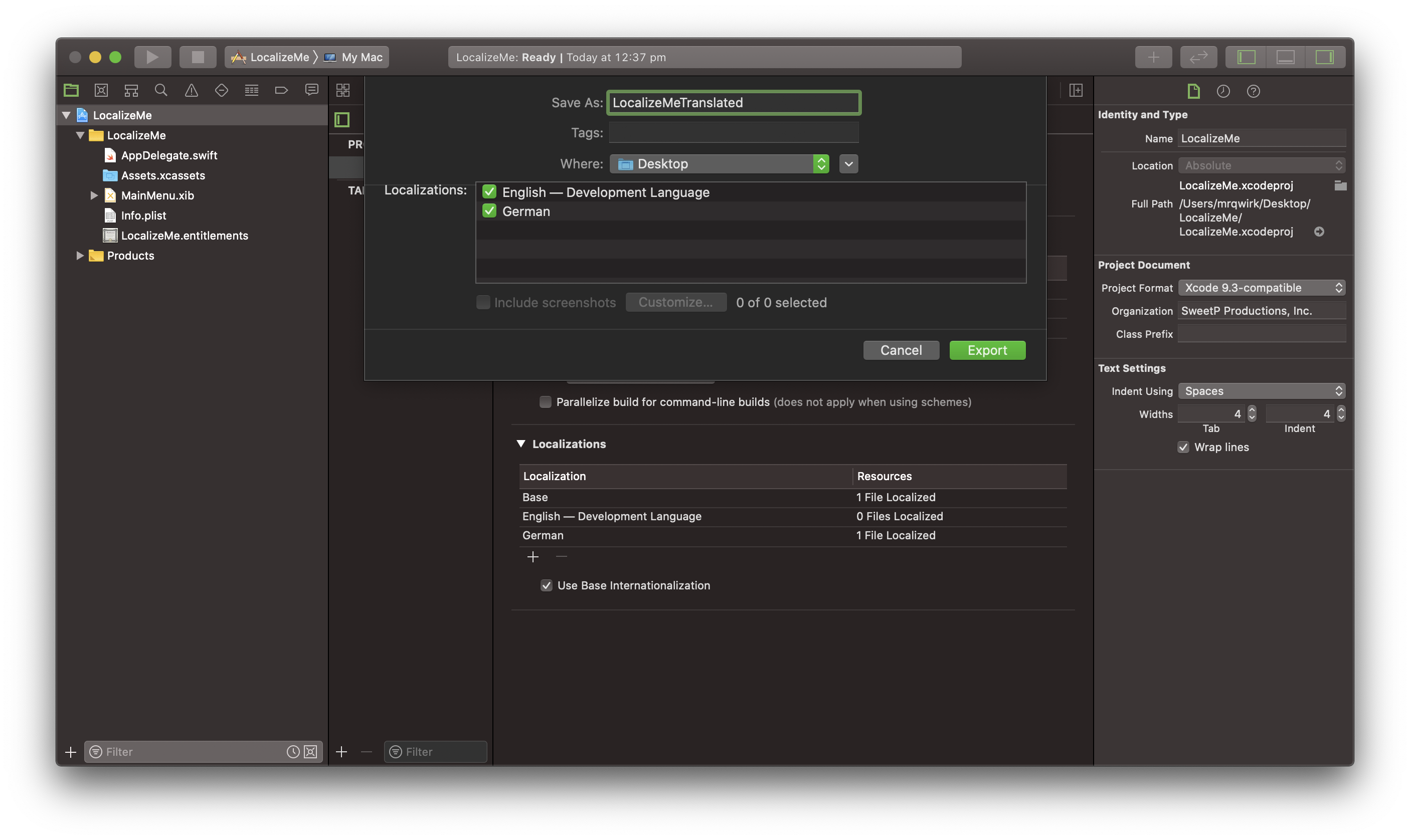Open the Breakpoint navigator icon
1410x840 pixels.
point(281,90)
